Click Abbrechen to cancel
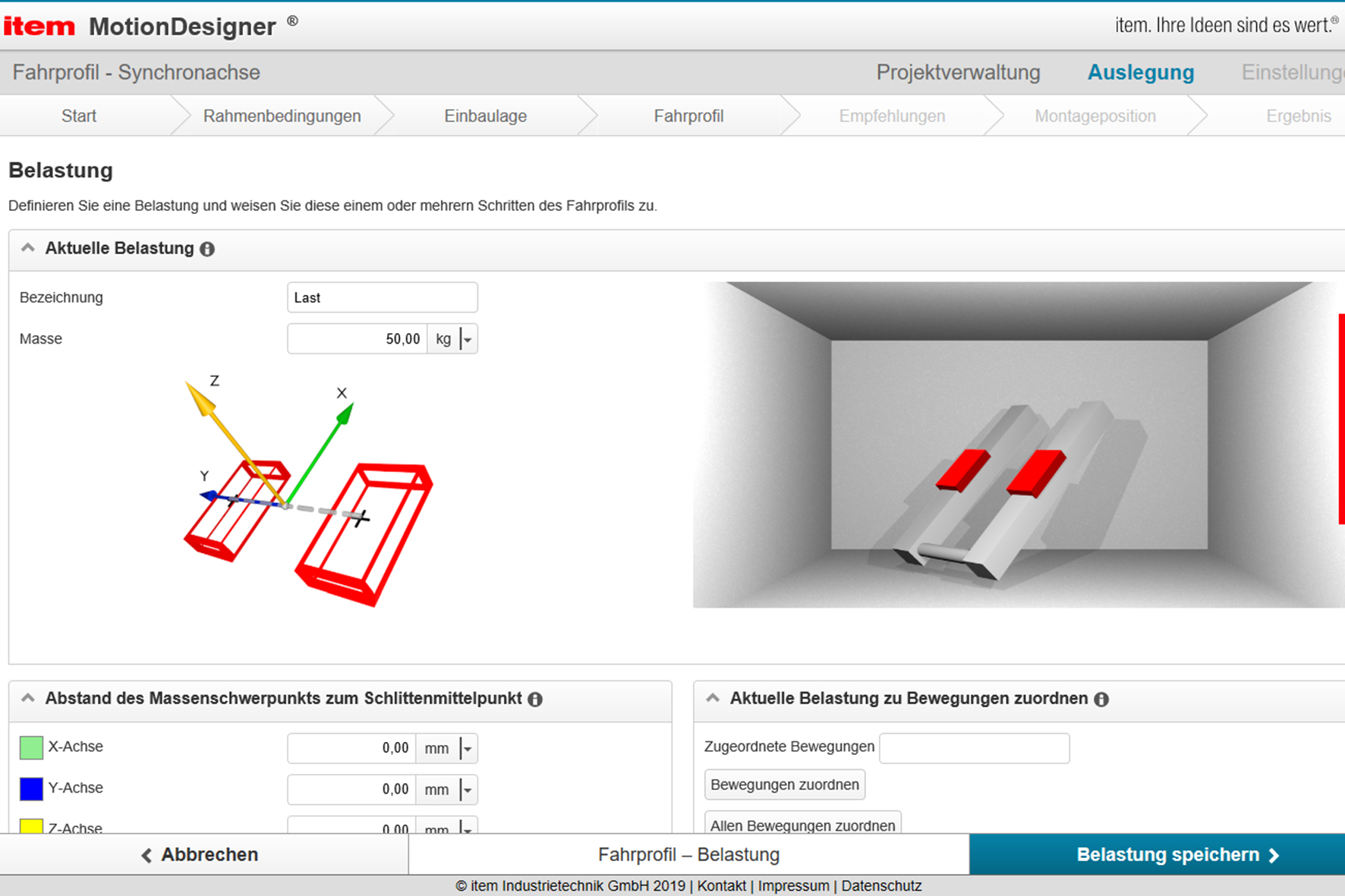The image size is (1345, 896). (x=200, y=854)
